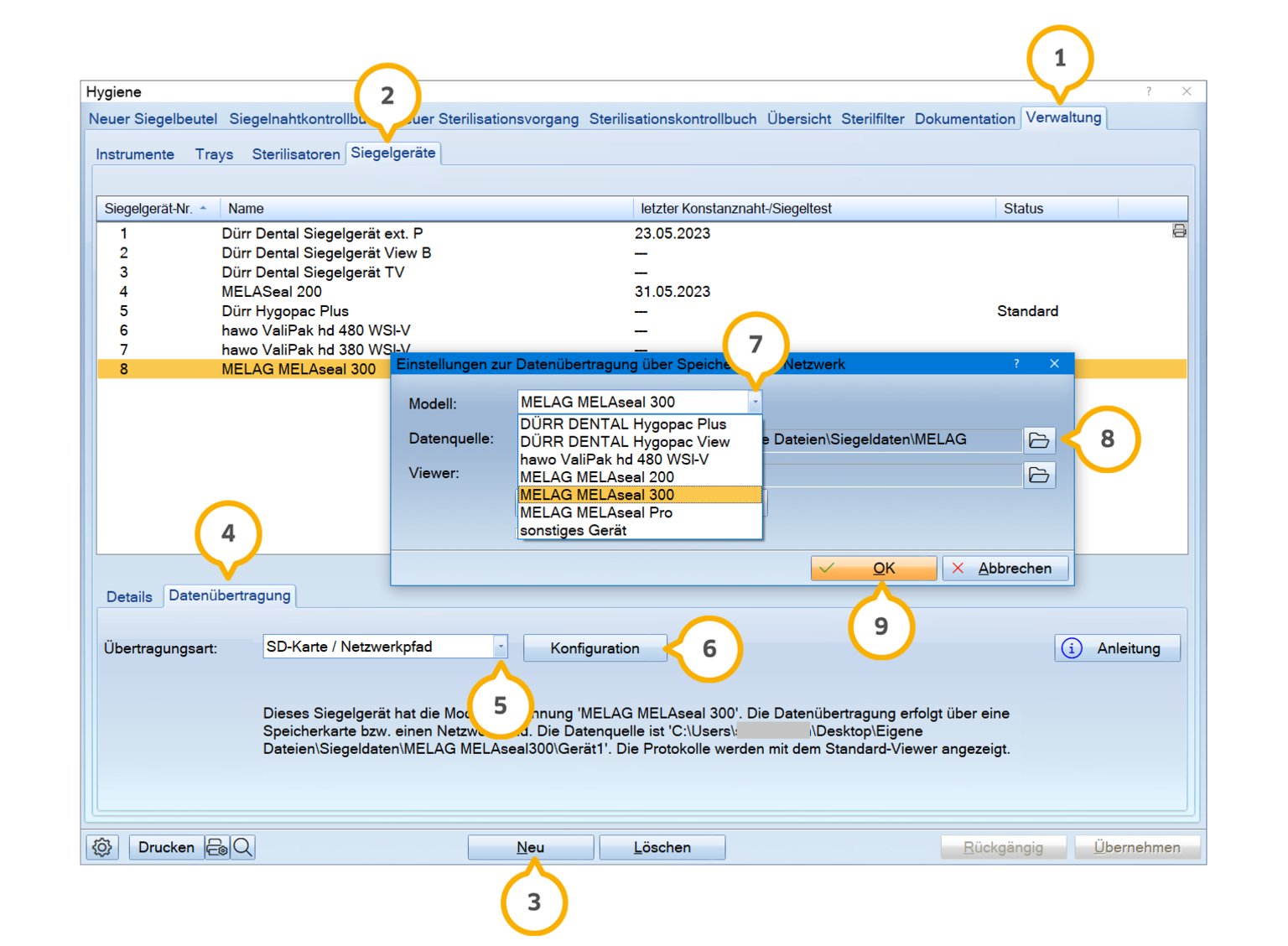Confirm the dialog with OK
The height and width of the screenshot is (946, 1288).
(x=873, y=569)
